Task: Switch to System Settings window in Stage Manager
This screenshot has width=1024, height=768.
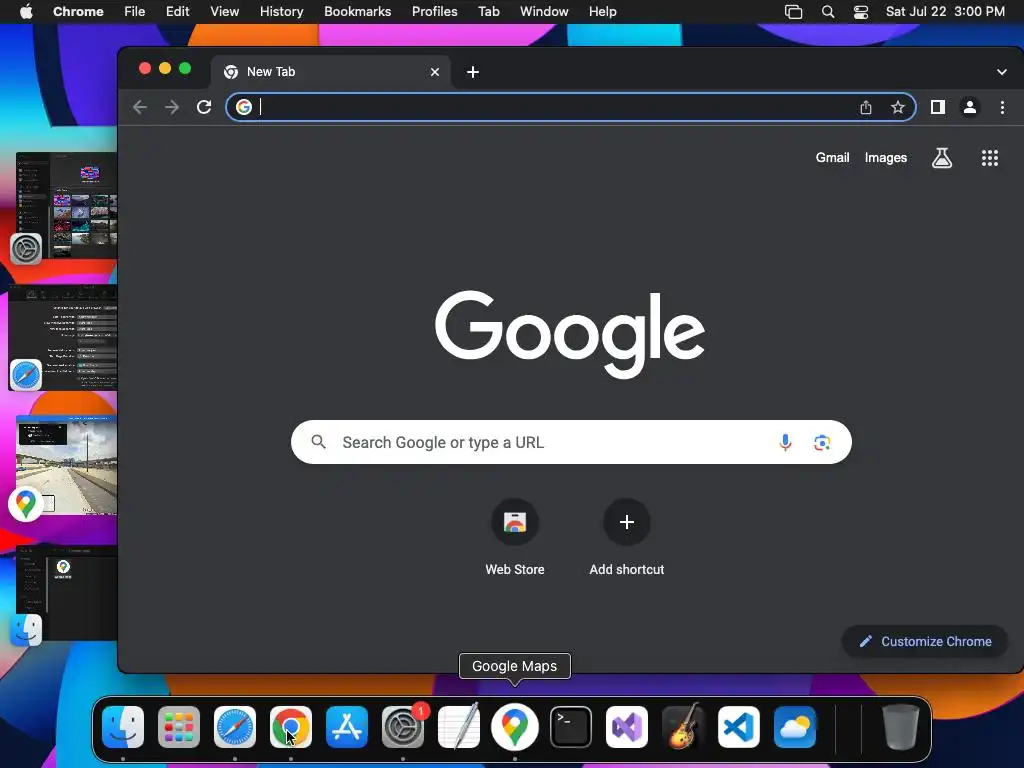Action: point(65,206)
